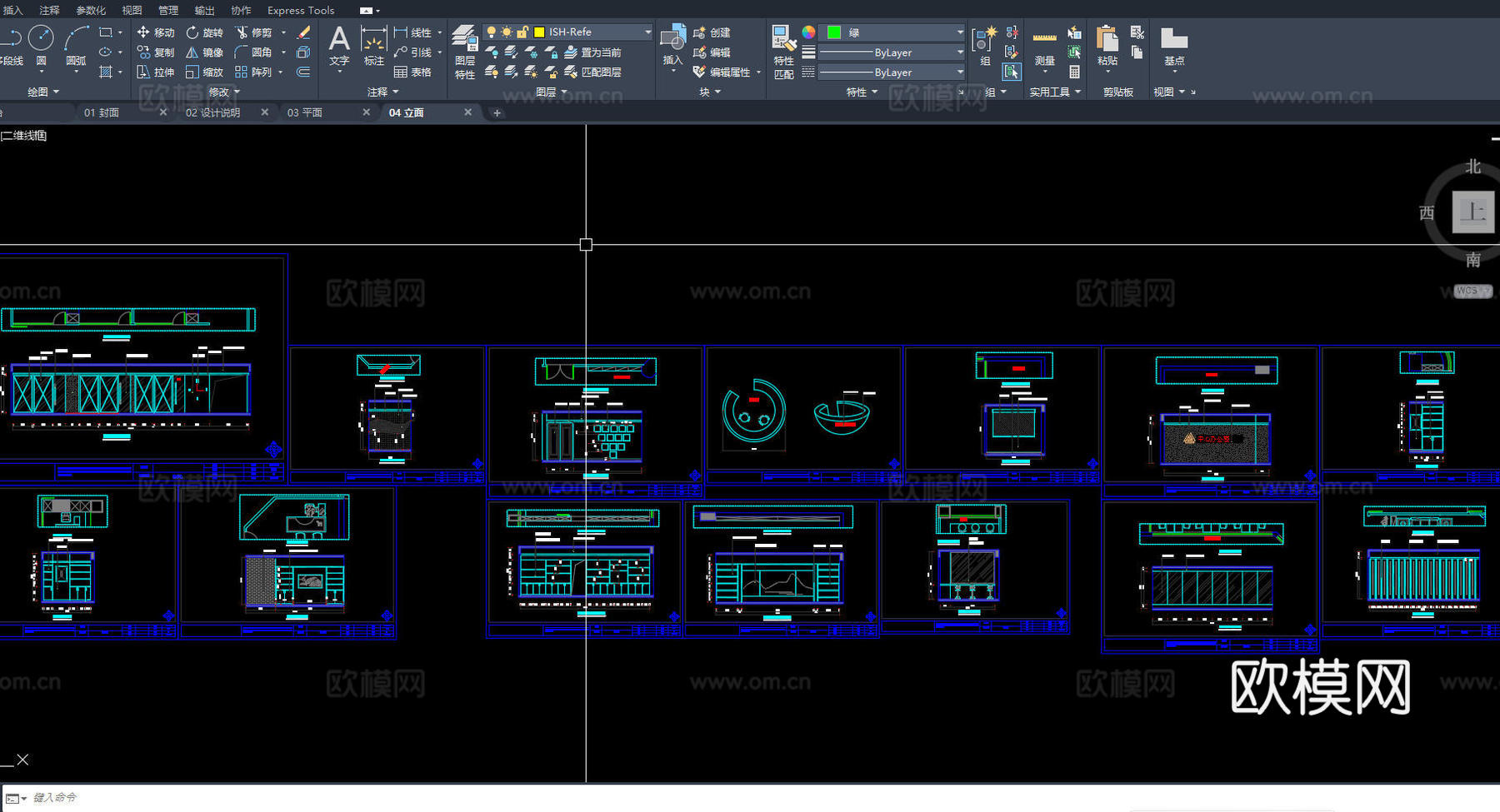Click the Fillet (圆角) tool

253,52
